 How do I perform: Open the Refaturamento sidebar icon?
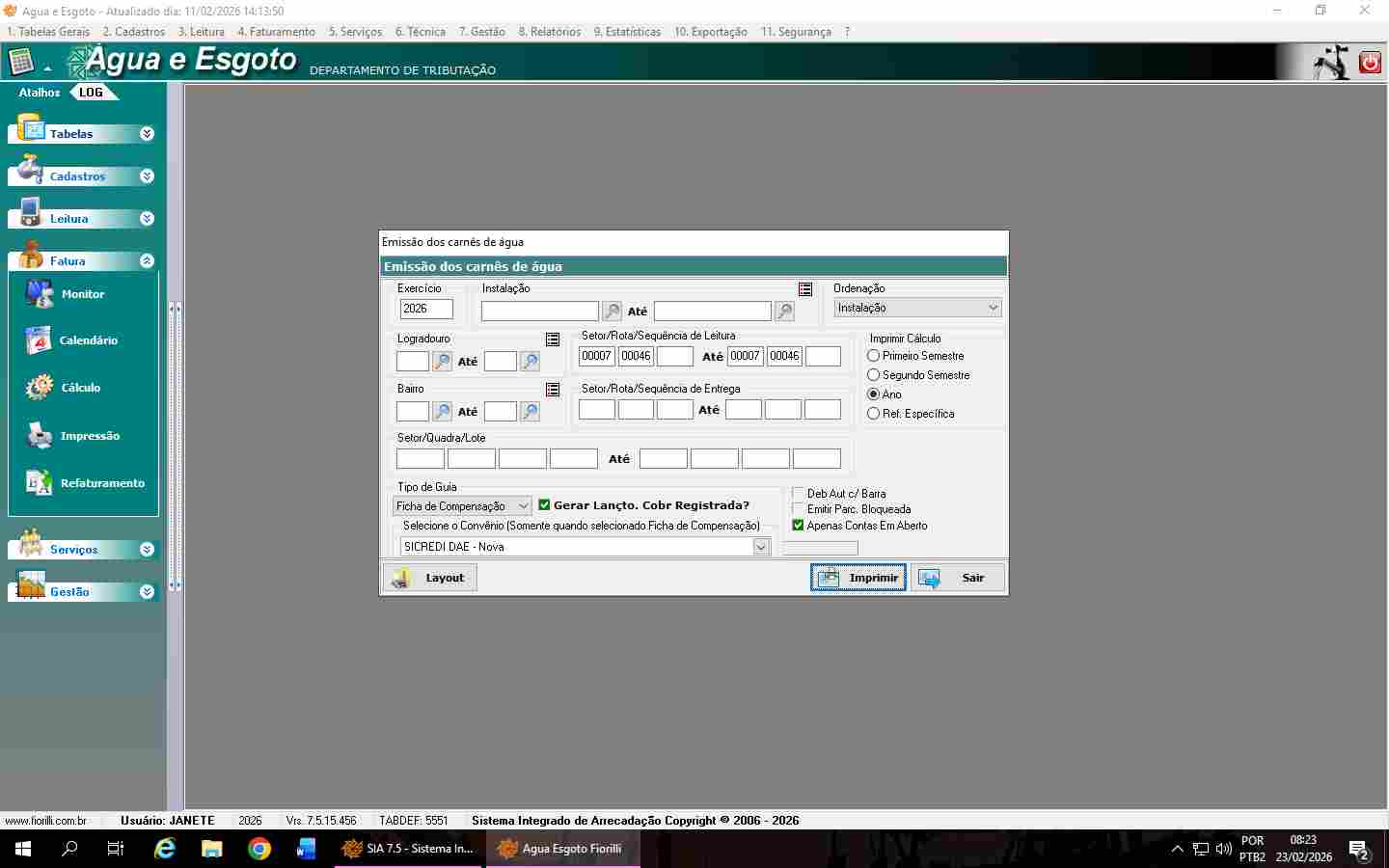(39, 483)
